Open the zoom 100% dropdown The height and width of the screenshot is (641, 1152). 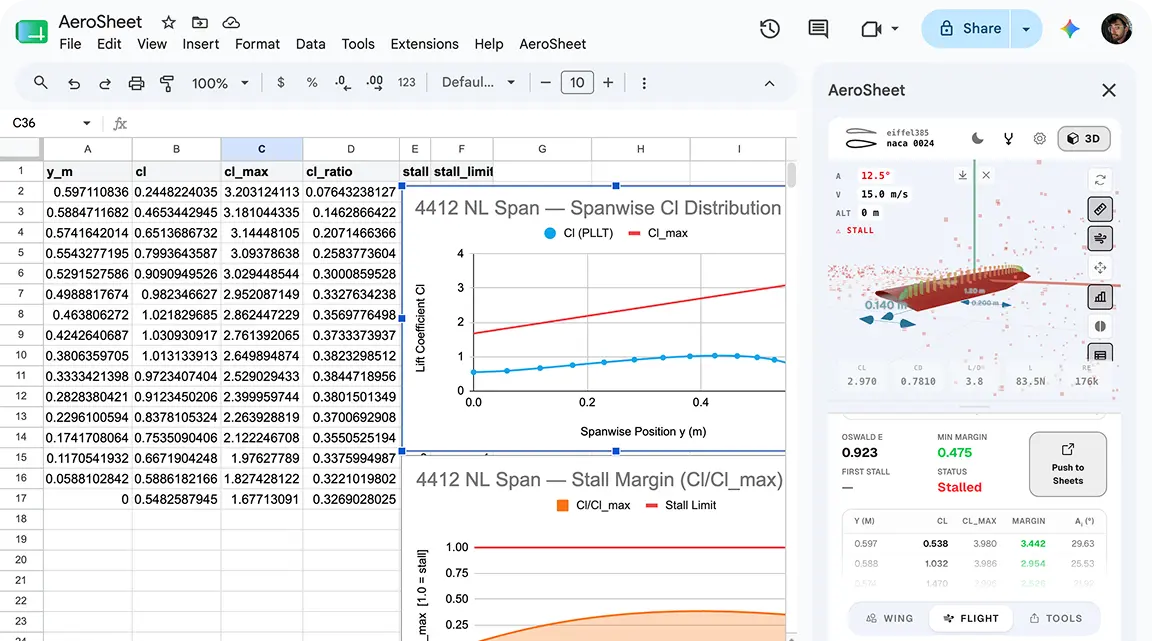220,83
